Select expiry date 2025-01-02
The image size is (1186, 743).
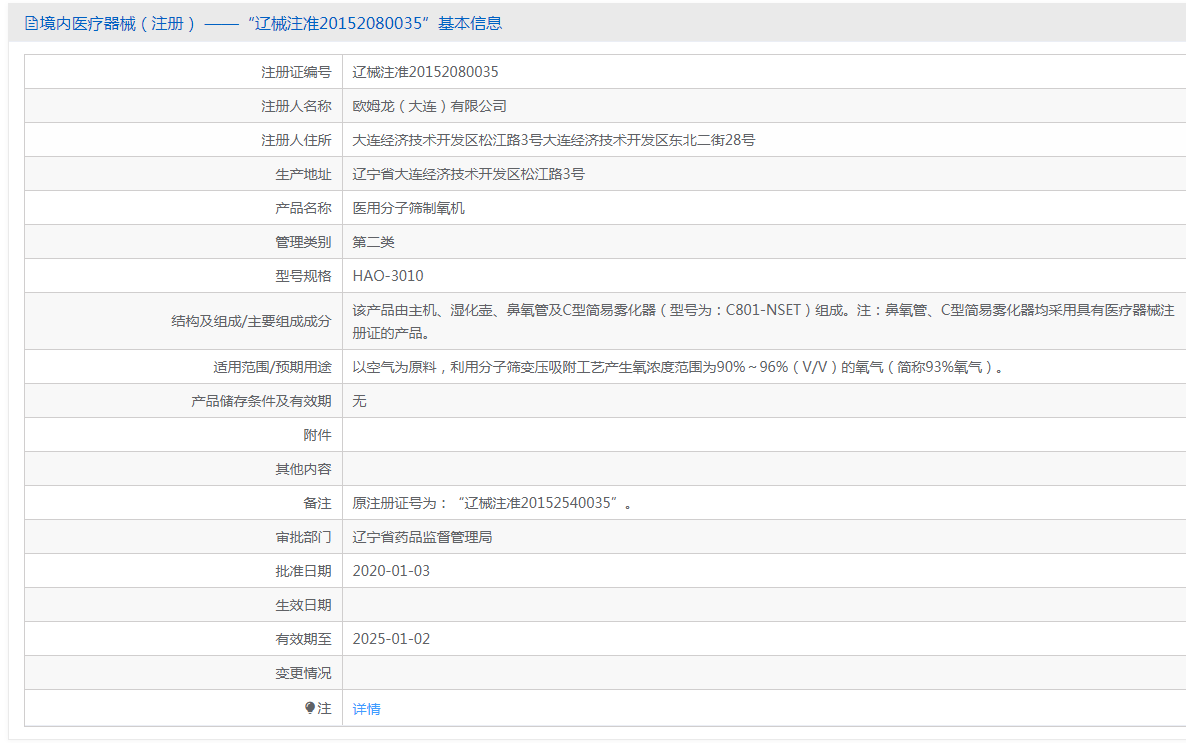[391, 639]
